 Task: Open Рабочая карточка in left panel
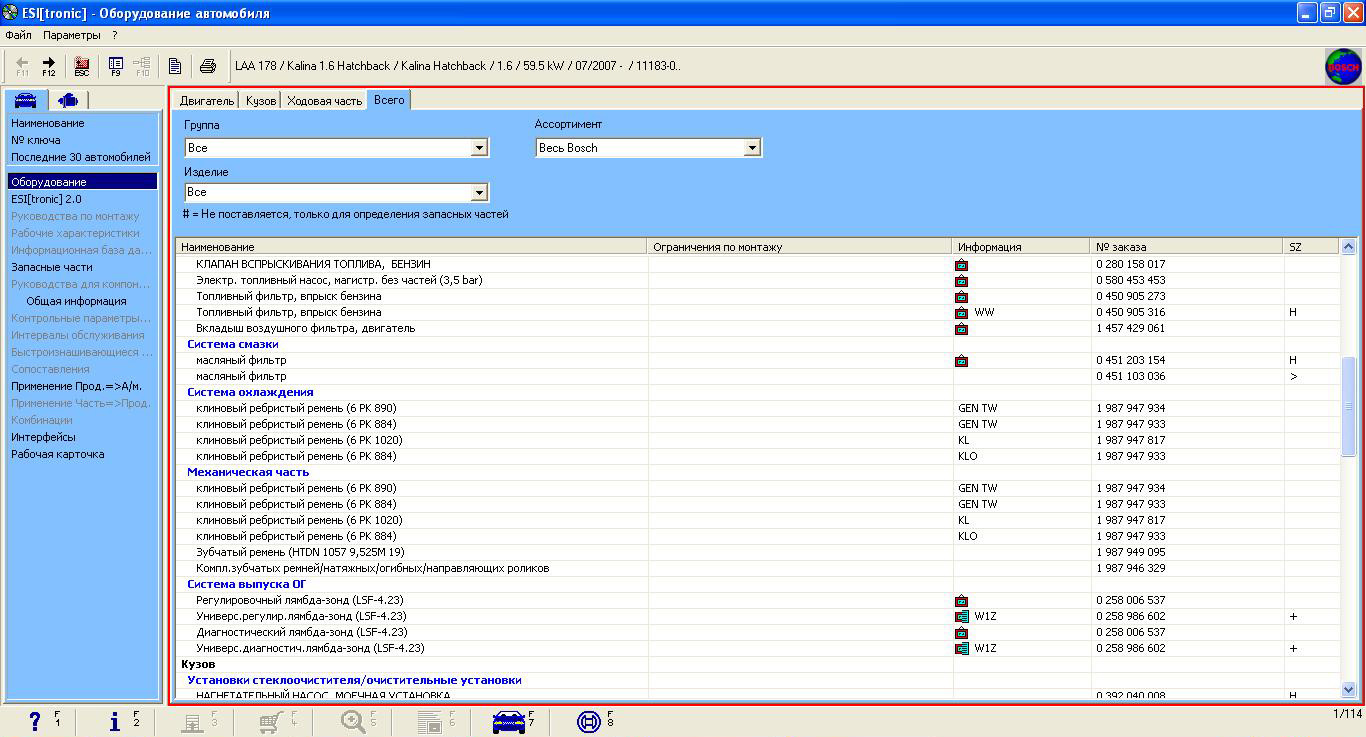coord(57,454)
